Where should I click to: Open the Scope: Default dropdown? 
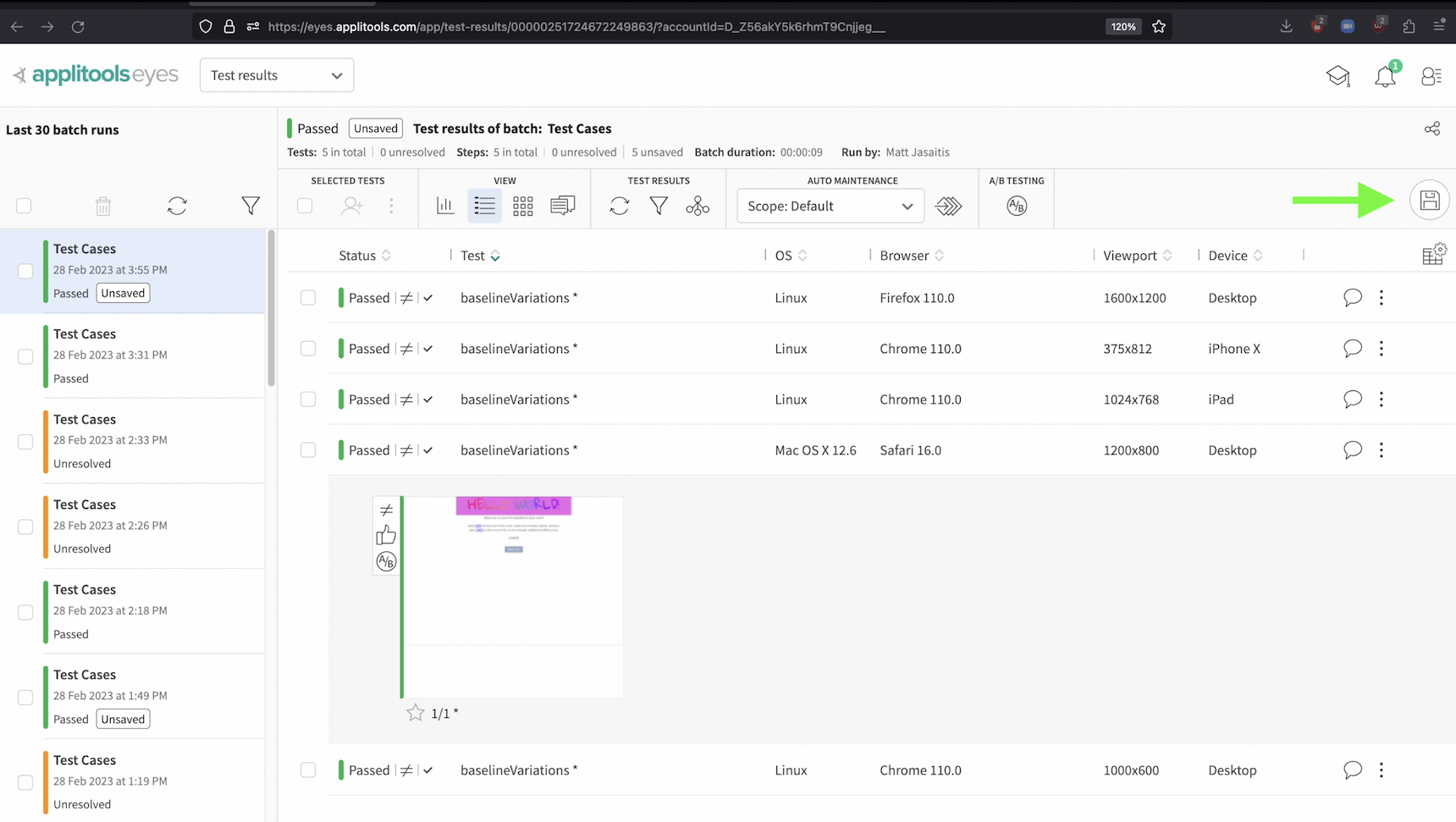click(830, 206)
